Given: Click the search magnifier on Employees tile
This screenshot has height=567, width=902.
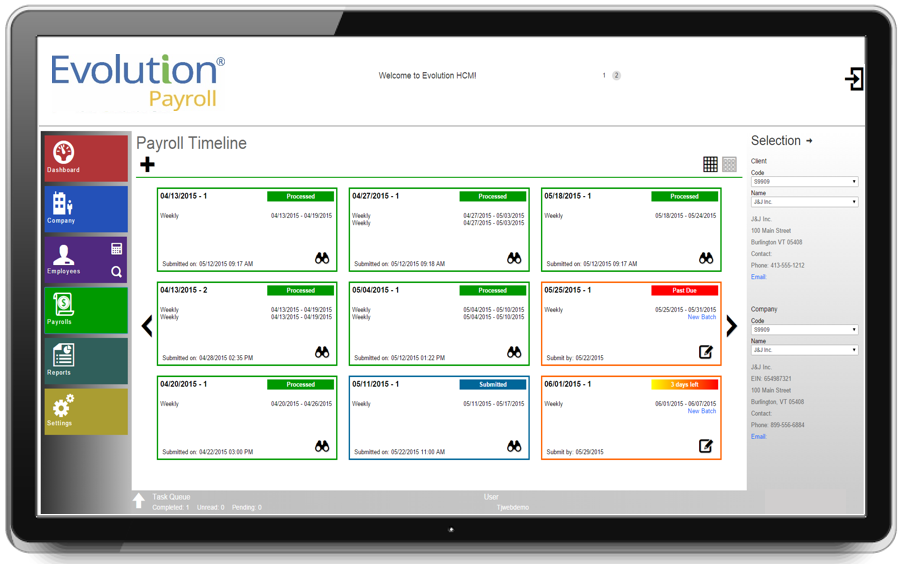Looking at the screenshot, I should 116,271.
